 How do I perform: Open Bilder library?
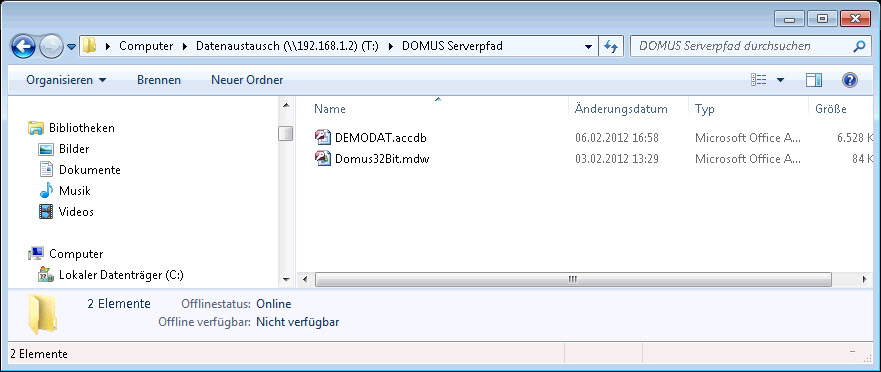pyautogui.click(x=74, y=149)
